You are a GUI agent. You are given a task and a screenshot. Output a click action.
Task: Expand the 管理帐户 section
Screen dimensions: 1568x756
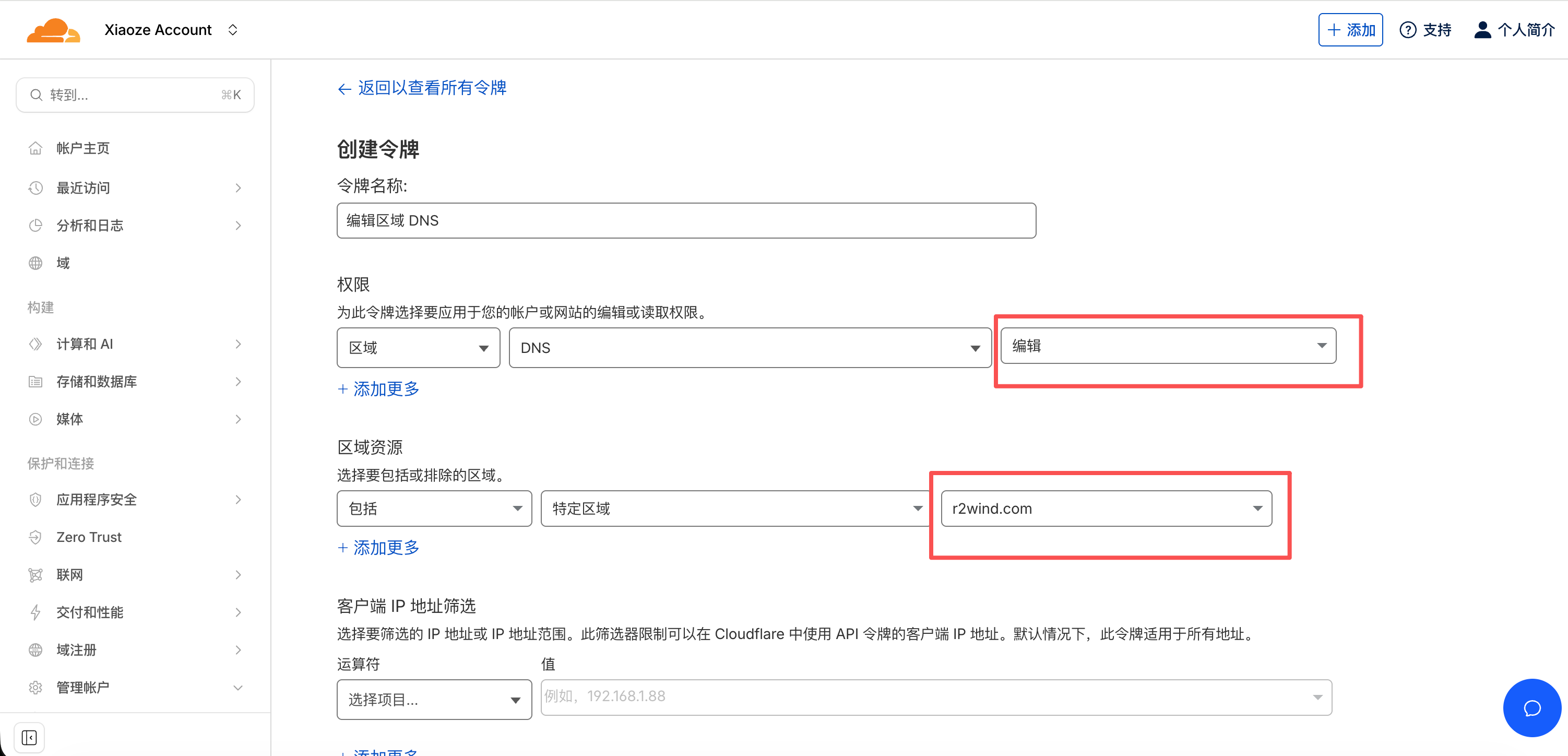pos(83,687)
